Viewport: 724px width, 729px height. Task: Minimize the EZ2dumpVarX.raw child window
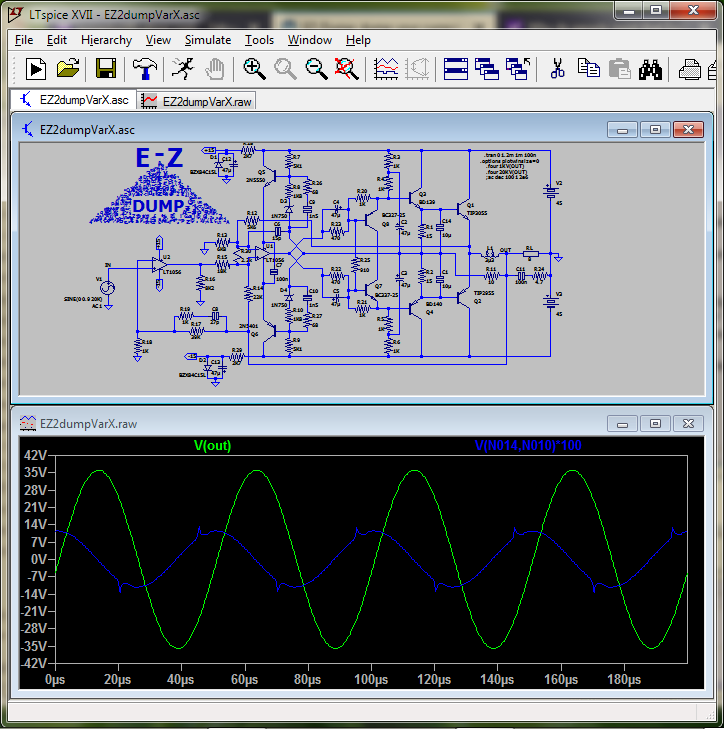(622, 424)
